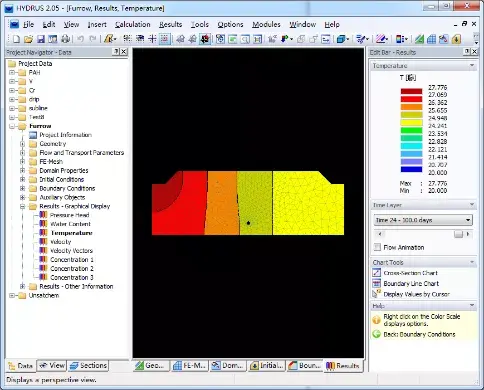Expand the Geometry tree node
This screenshot has width=484, height=390.
click(x=23, y=144)
